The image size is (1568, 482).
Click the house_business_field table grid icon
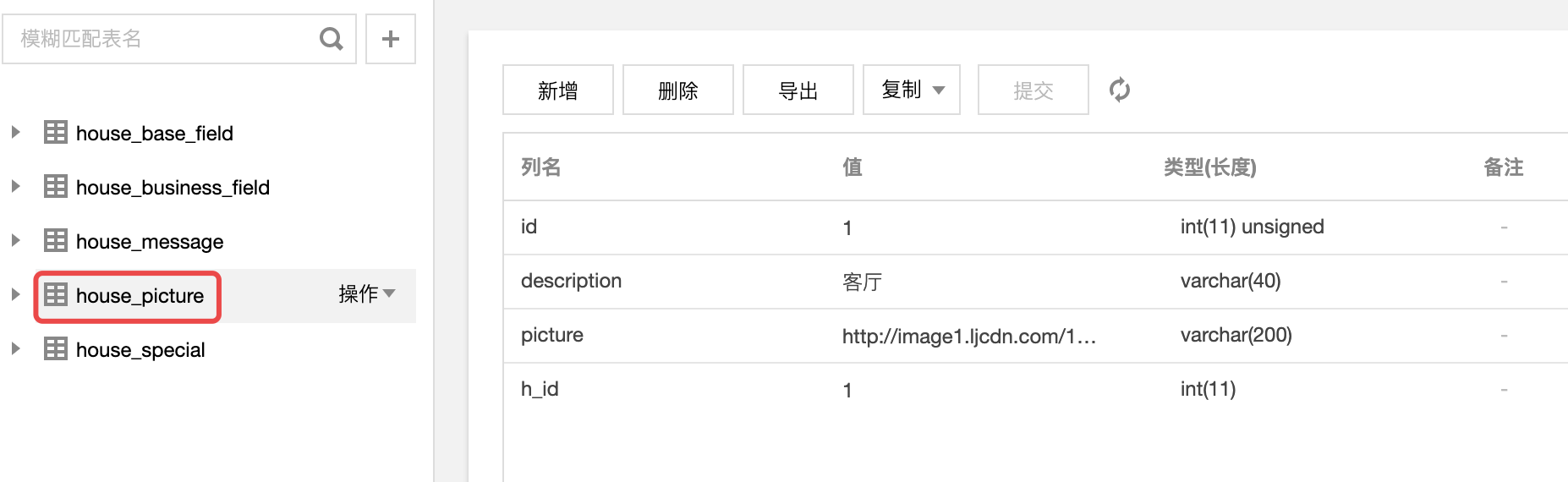[x=56, y=187]
